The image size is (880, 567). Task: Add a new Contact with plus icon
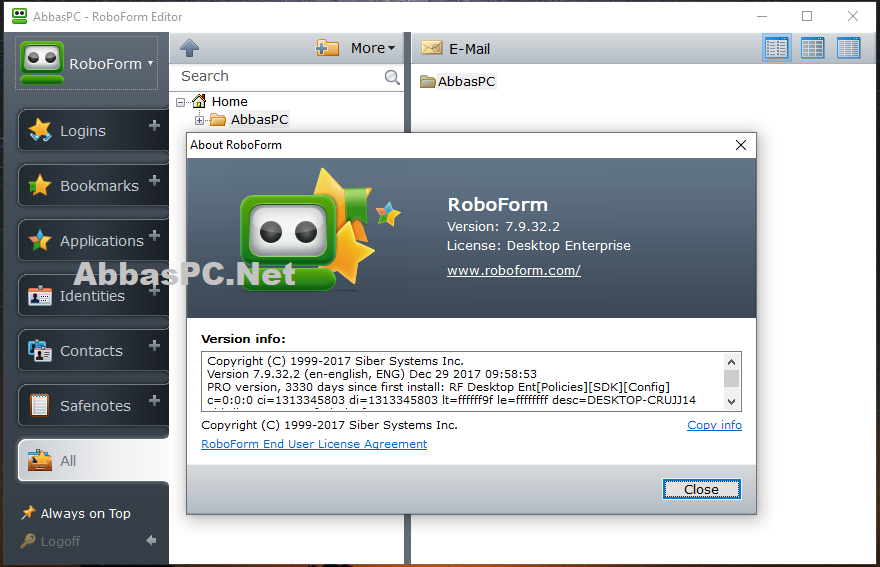[x=155, y=345]
